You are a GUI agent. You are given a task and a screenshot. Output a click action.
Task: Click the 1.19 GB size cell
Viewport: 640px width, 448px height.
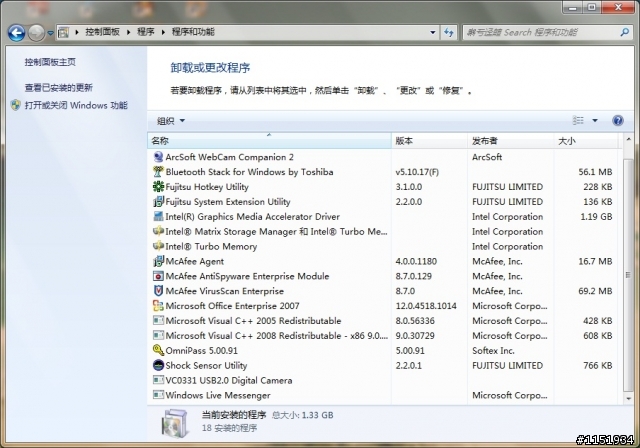(596, 216)
